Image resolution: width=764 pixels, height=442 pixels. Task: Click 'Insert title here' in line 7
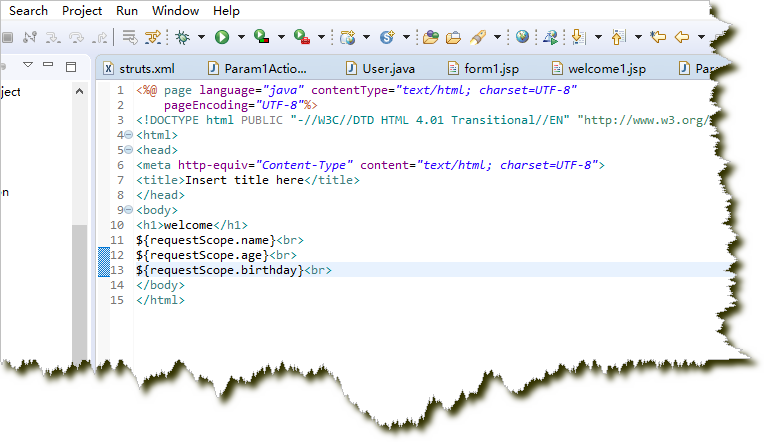[245, 180]
